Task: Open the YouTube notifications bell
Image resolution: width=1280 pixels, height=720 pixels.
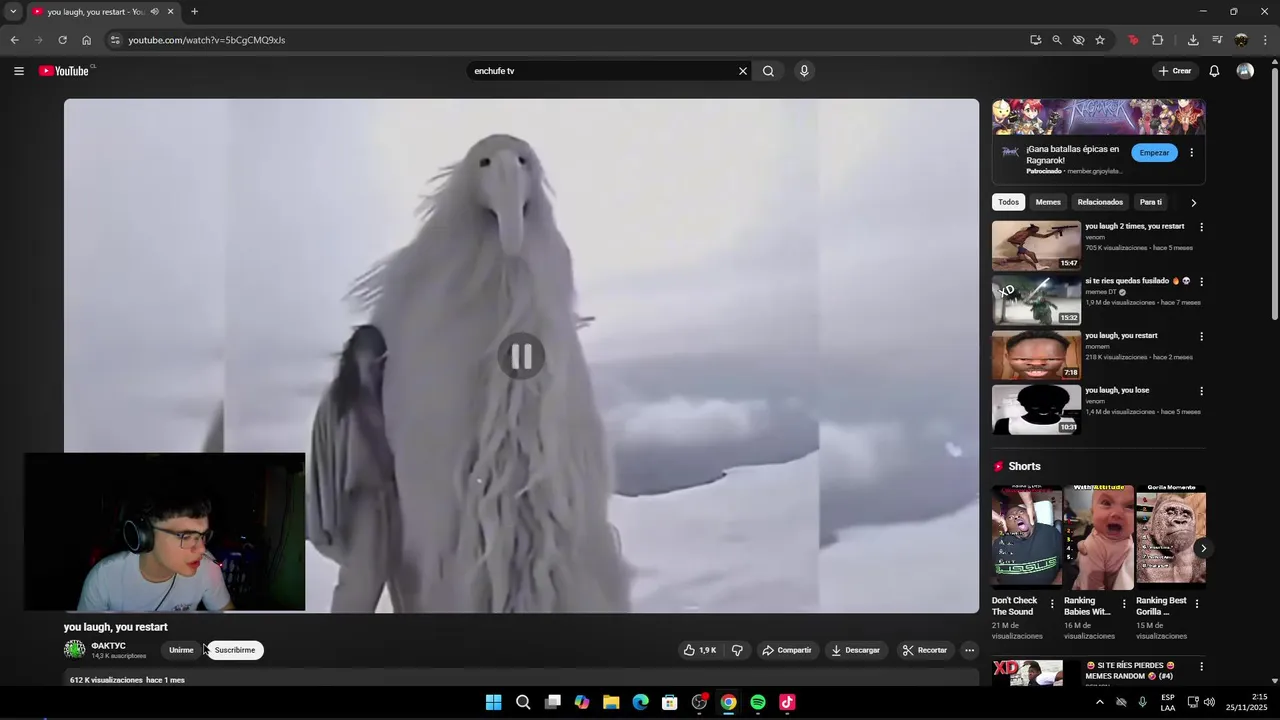Action: click(1214, 71)
